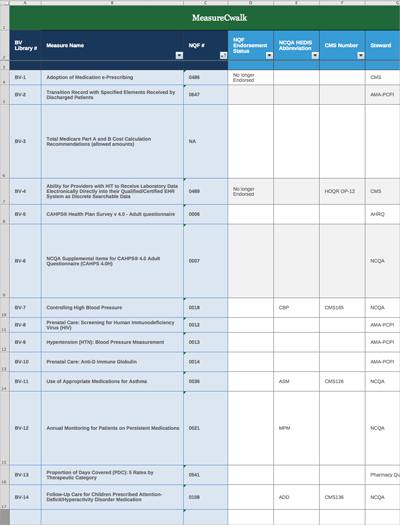Screen dimensions: 400x525
Task: Open the CMS Number filter dropdown
Action: click(361, 56)
